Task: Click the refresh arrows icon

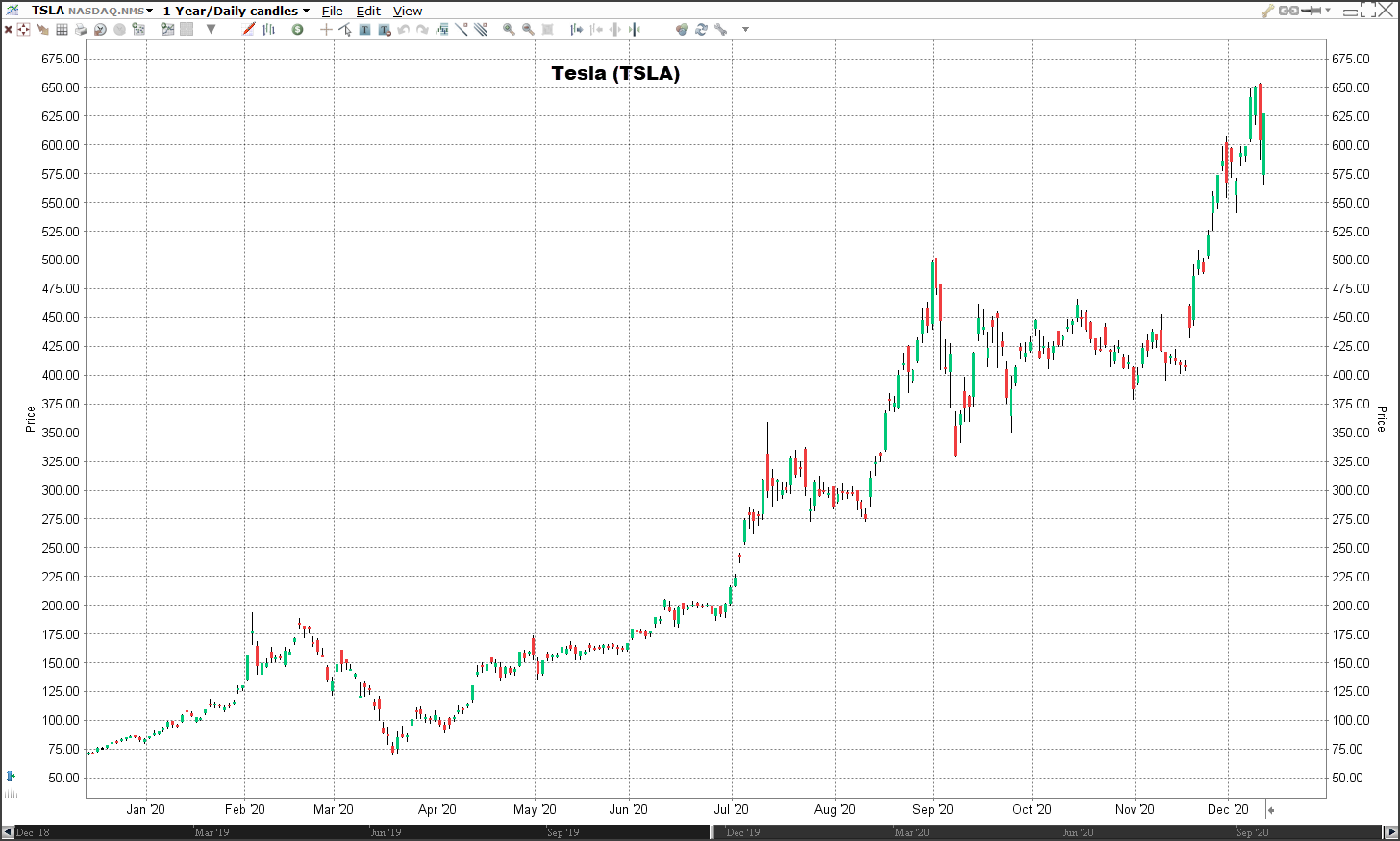Action: (x=701, y=30)
